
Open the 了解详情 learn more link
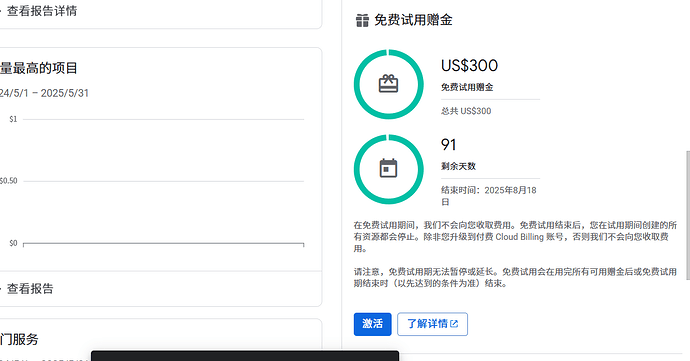[432, 324]
